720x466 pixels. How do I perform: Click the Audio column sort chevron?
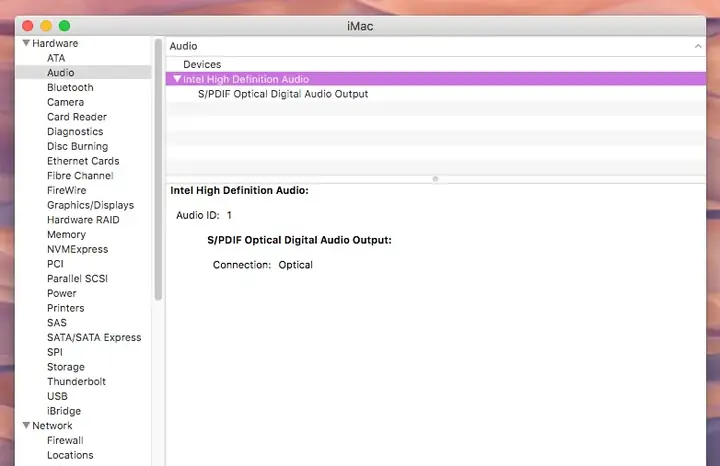[698, 46]
